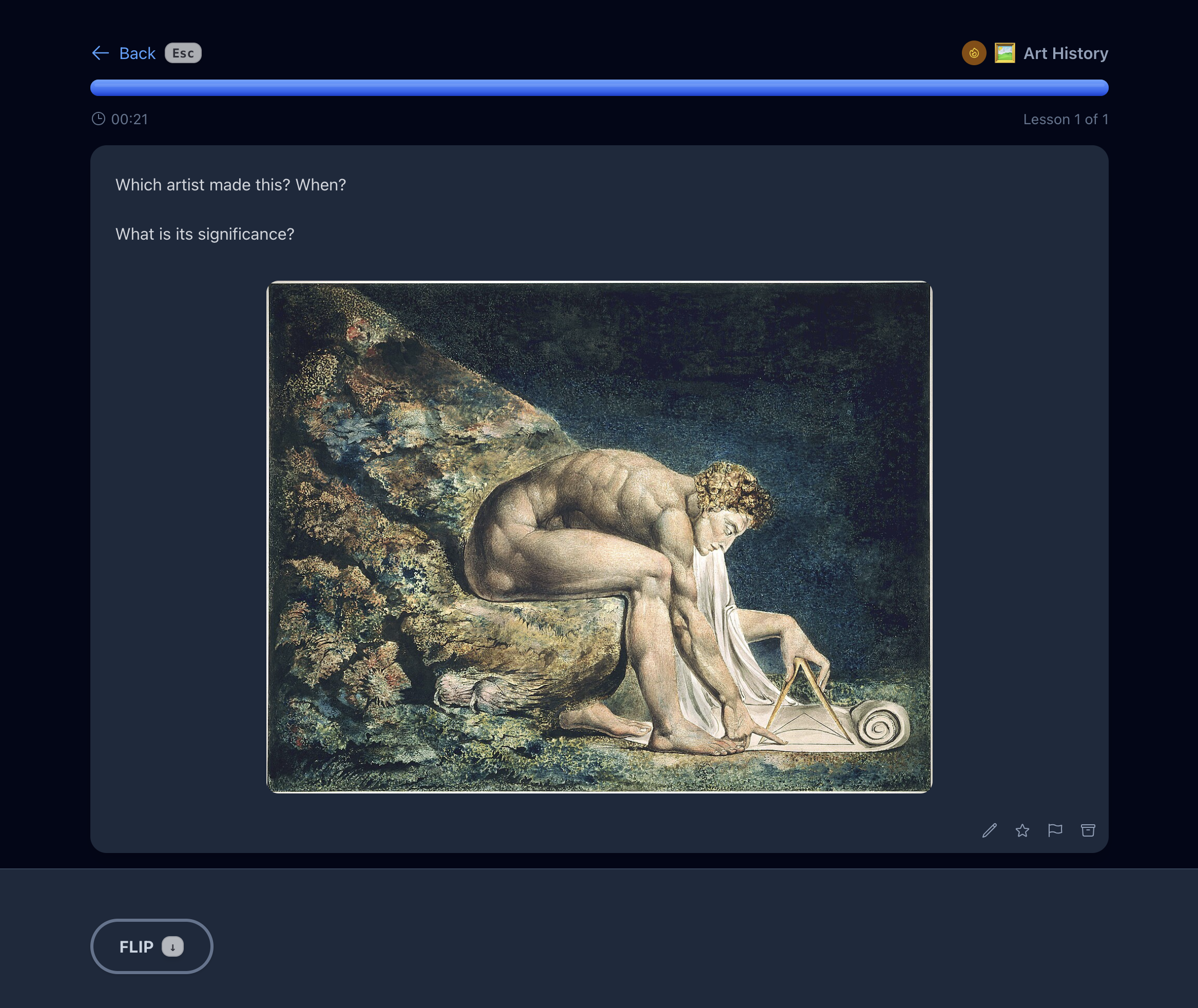Click the clock icon beside the timer
The height and width of the screenshot is (1008, 1198).
(99, 120)
